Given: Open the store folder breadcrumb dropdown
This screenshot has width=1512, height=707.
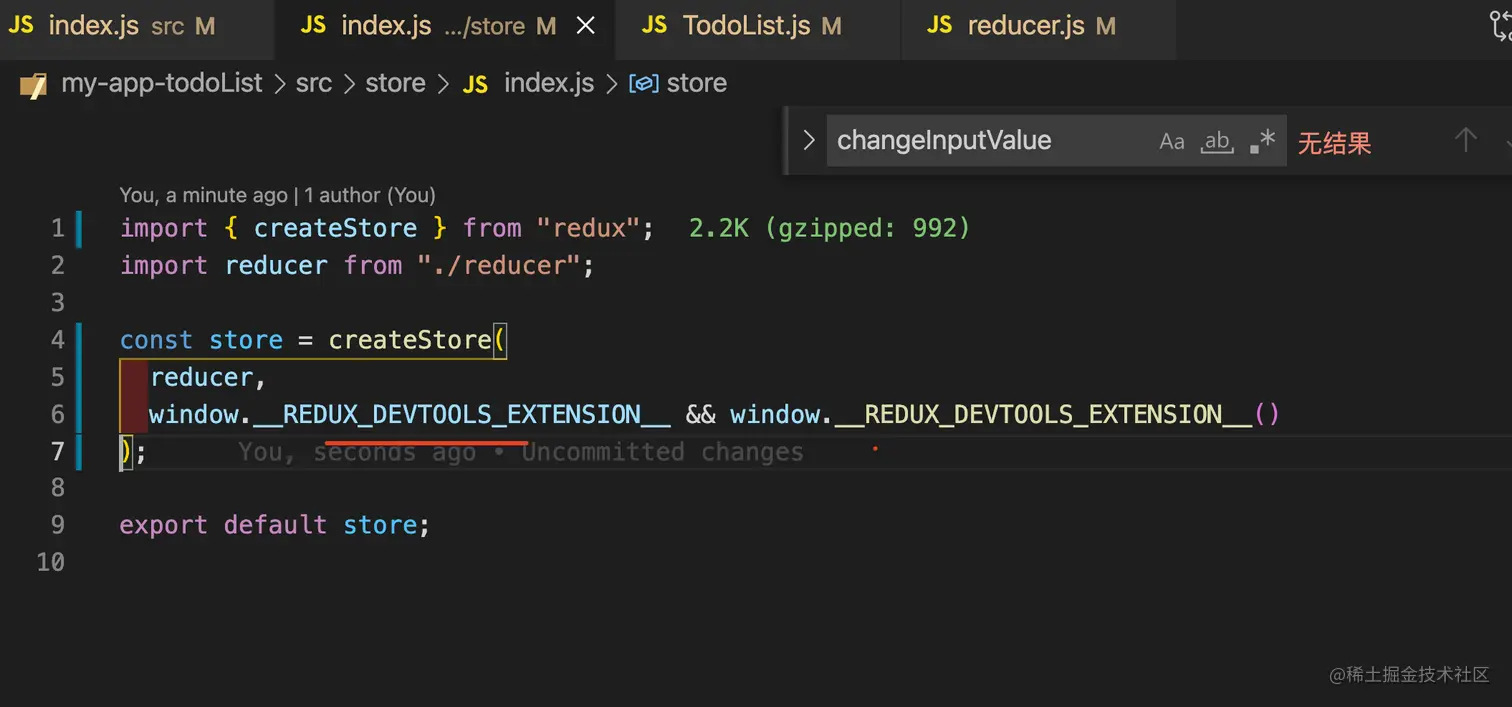Looking at the screenshot, I should [x=395, y=83].
